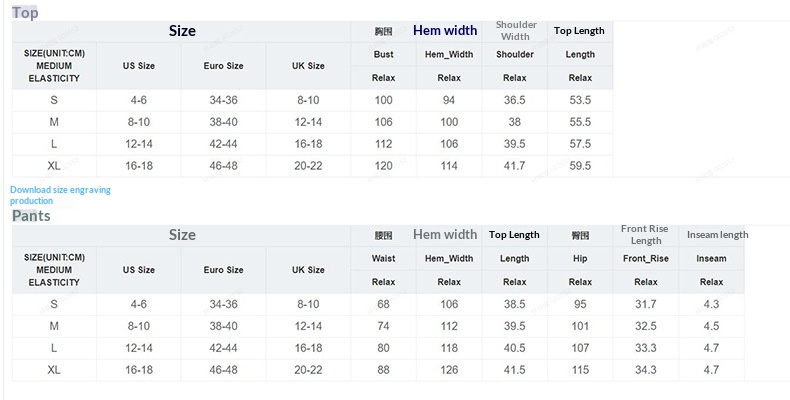Select the 59.5 top length cell
790x400 pixels.
pyautogui.click(x=580, y=166)
